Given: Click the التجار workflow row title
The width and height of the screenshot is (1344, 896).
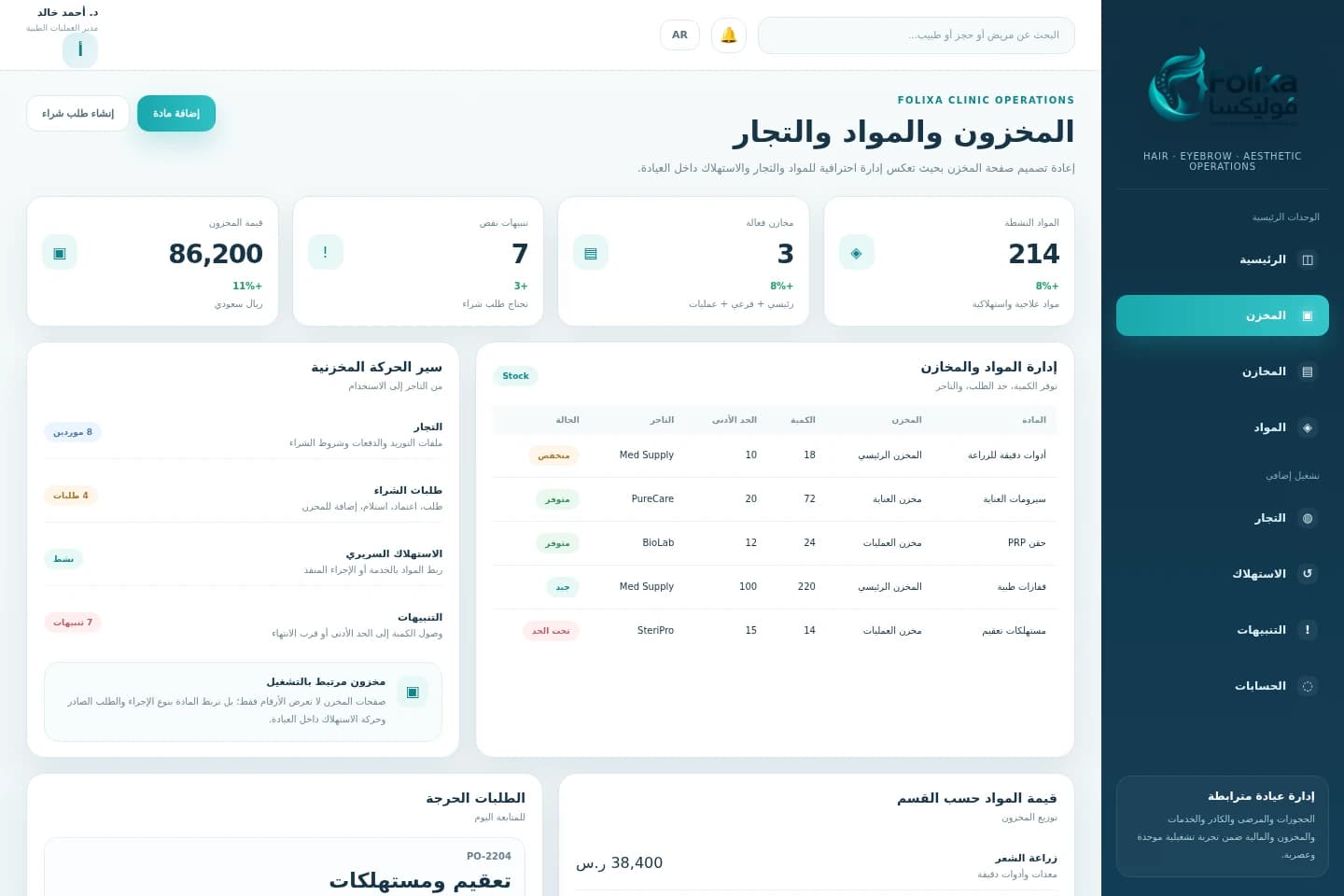Looking at the screenshot, I should 427,427.
